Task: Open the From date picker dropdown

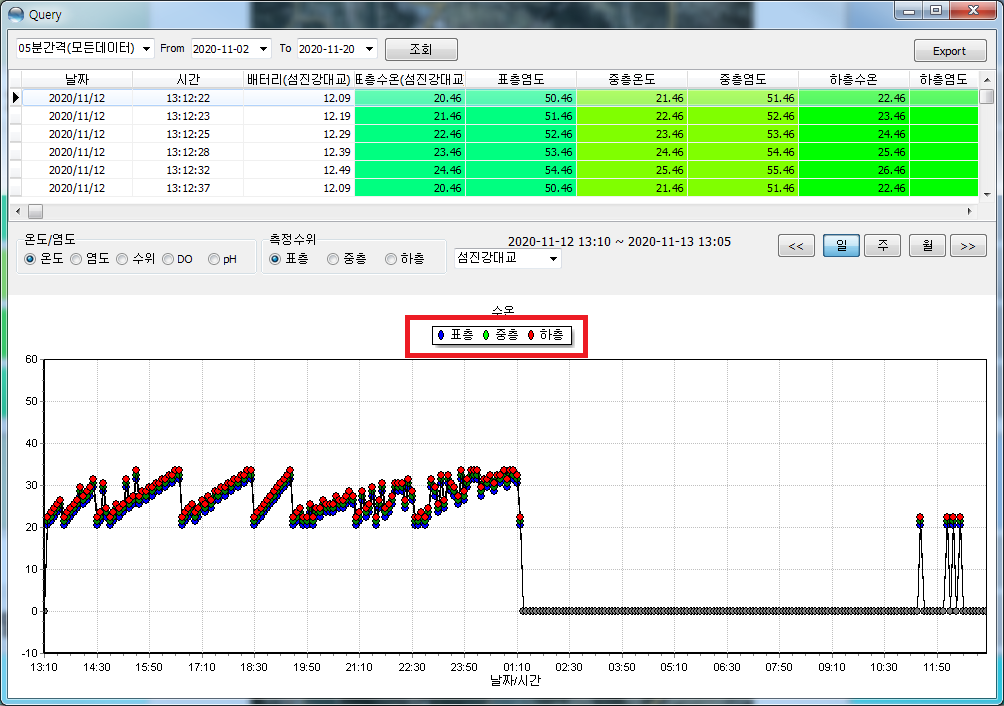Action: click(x=263, y=49)
